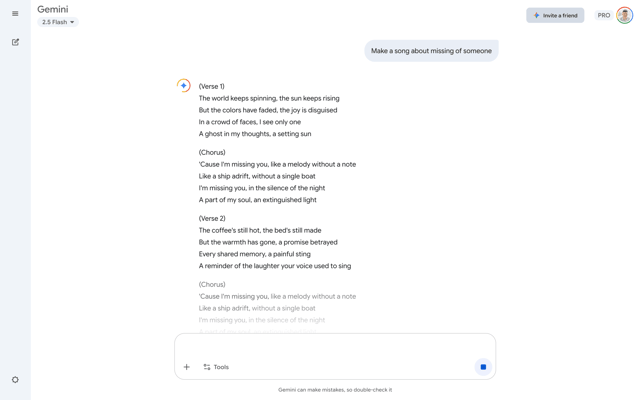Click the plus icon to add files
The height and width of the screenshot is (400, 640).
coord(187,367)
